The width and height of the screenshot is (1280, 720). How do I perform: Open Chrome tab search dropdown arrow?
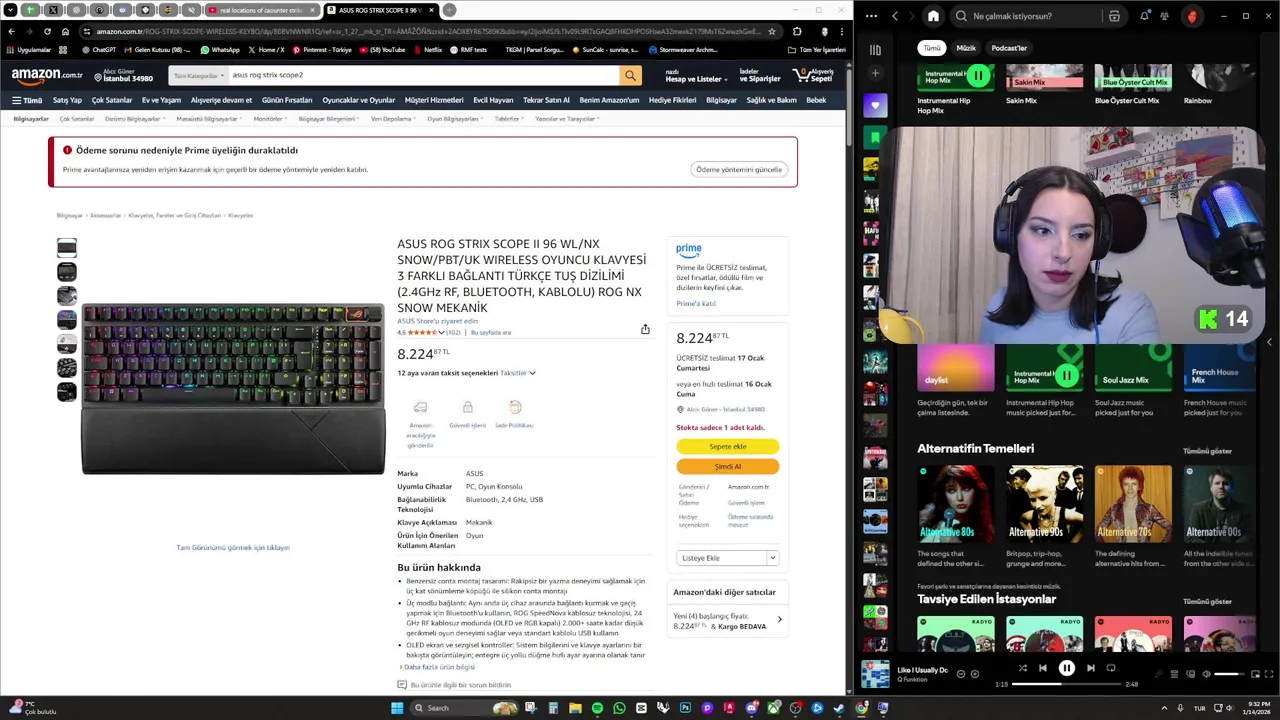[x=11, y=10]
